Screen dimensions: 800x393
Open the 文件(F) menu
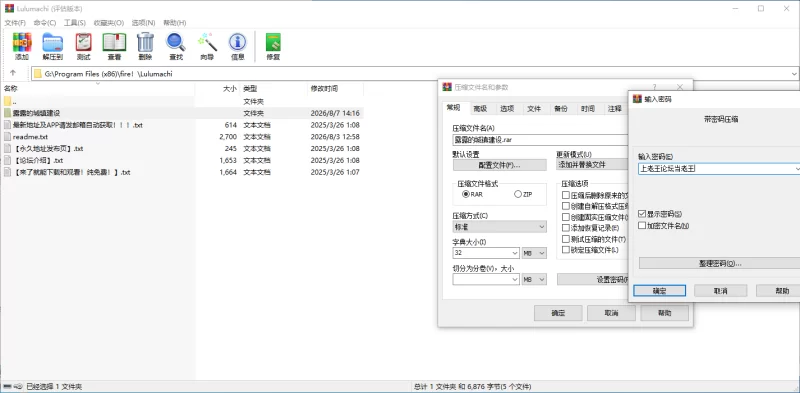(15, 23)
